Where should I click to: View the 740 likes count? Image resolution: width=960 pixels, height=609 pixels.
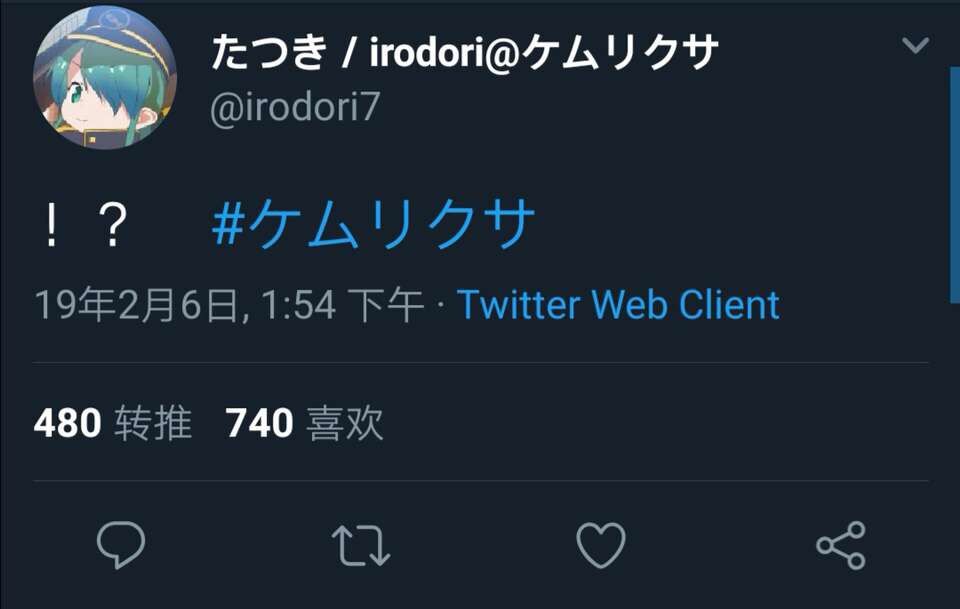(x=260, y=423)
